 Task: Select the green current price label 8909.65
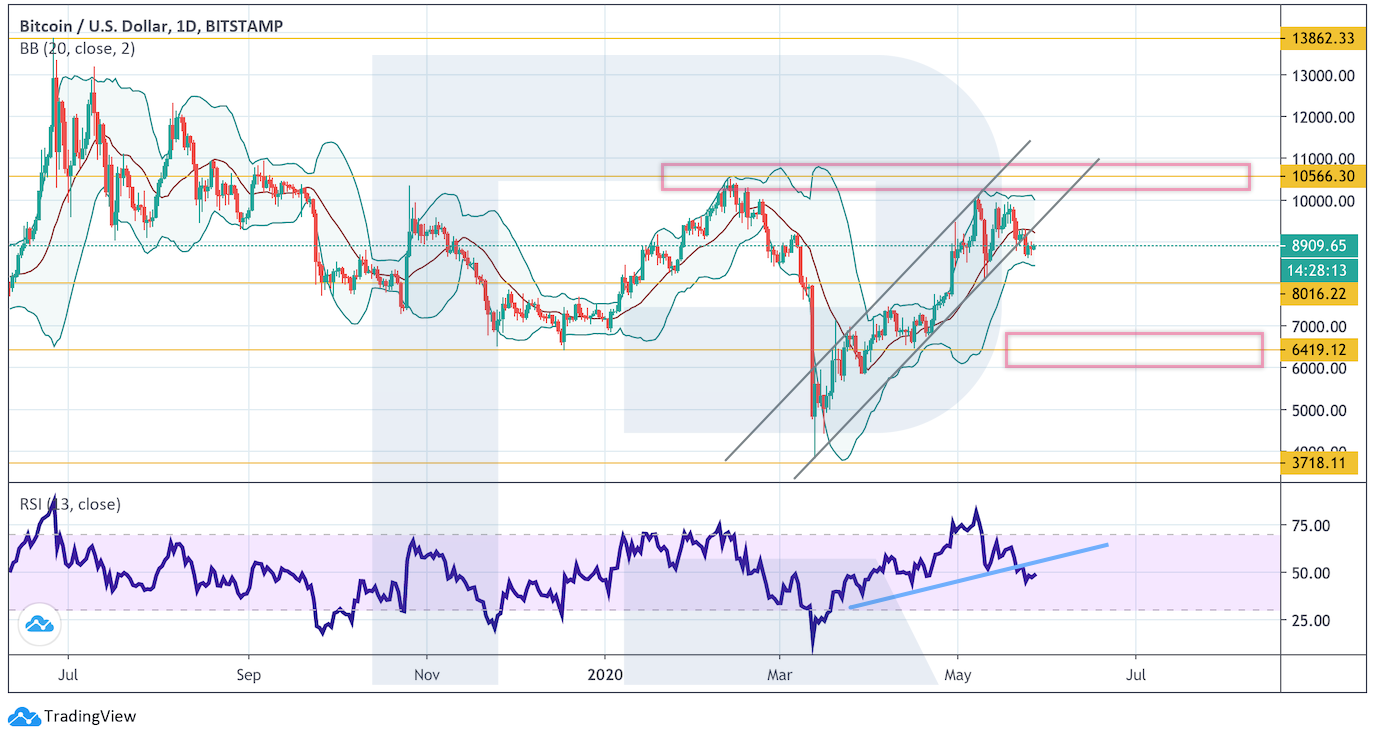1319,246
